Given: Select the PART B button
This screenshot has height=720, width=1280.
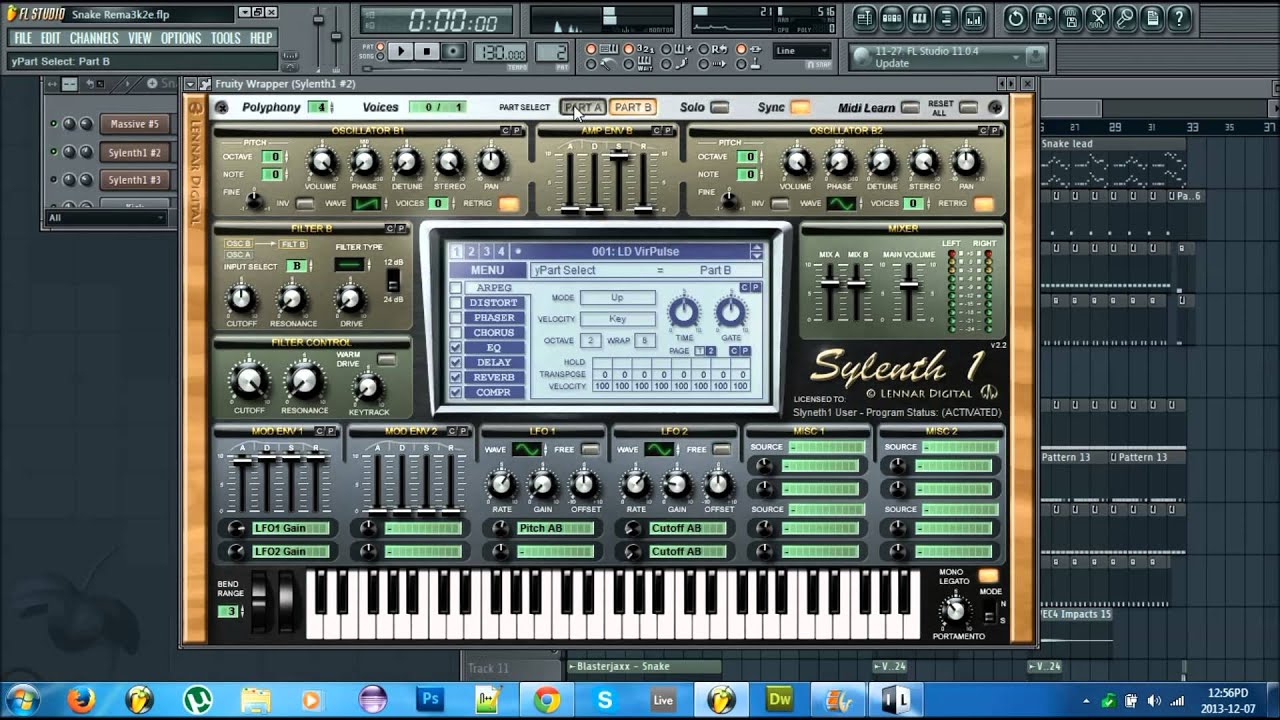Looking at the screenshot, I should click(633, 107).
